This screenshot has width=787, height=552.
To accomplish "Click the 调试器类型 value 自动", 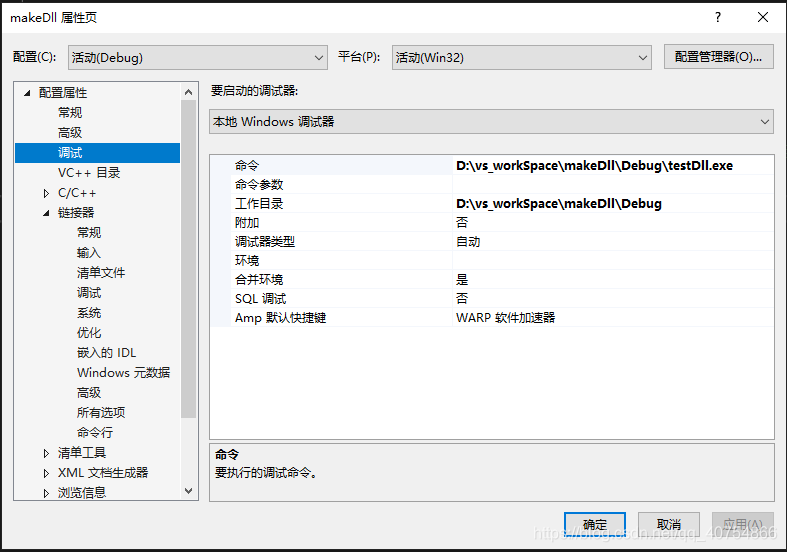I will (468, 242).
